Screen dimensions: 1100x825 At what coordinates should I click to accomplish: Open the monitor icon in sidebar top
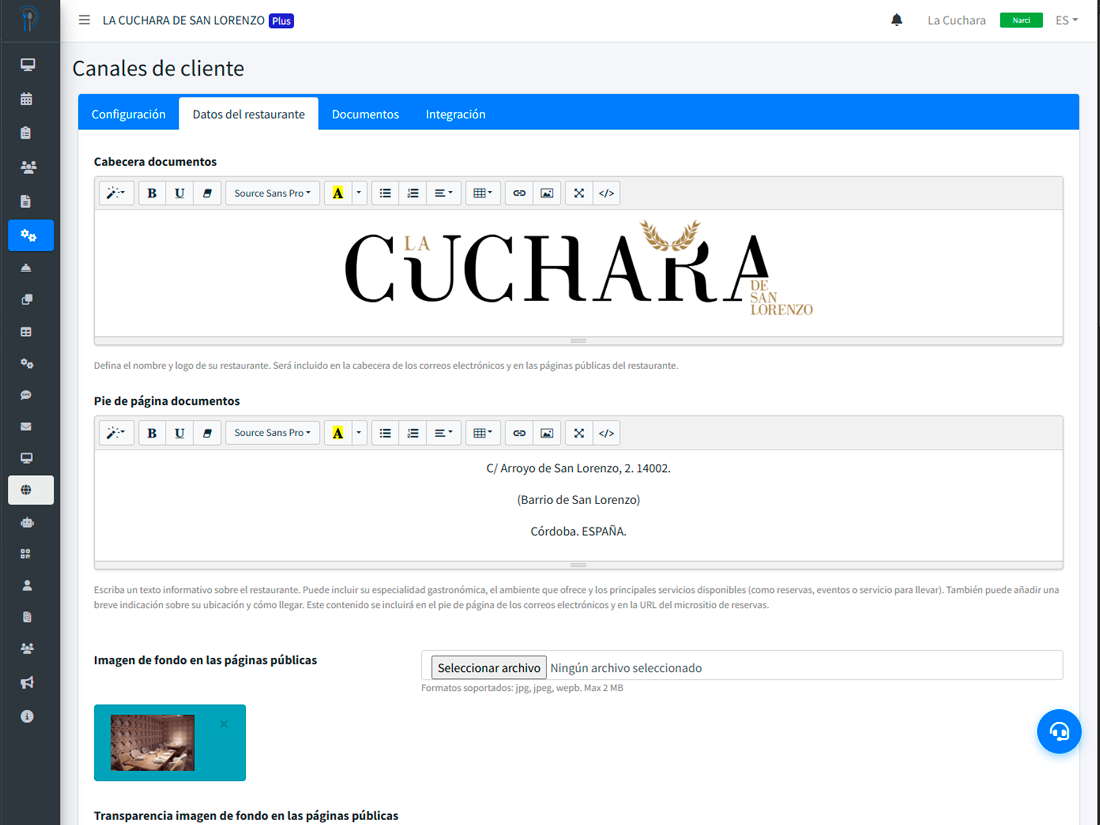point(27,65)
